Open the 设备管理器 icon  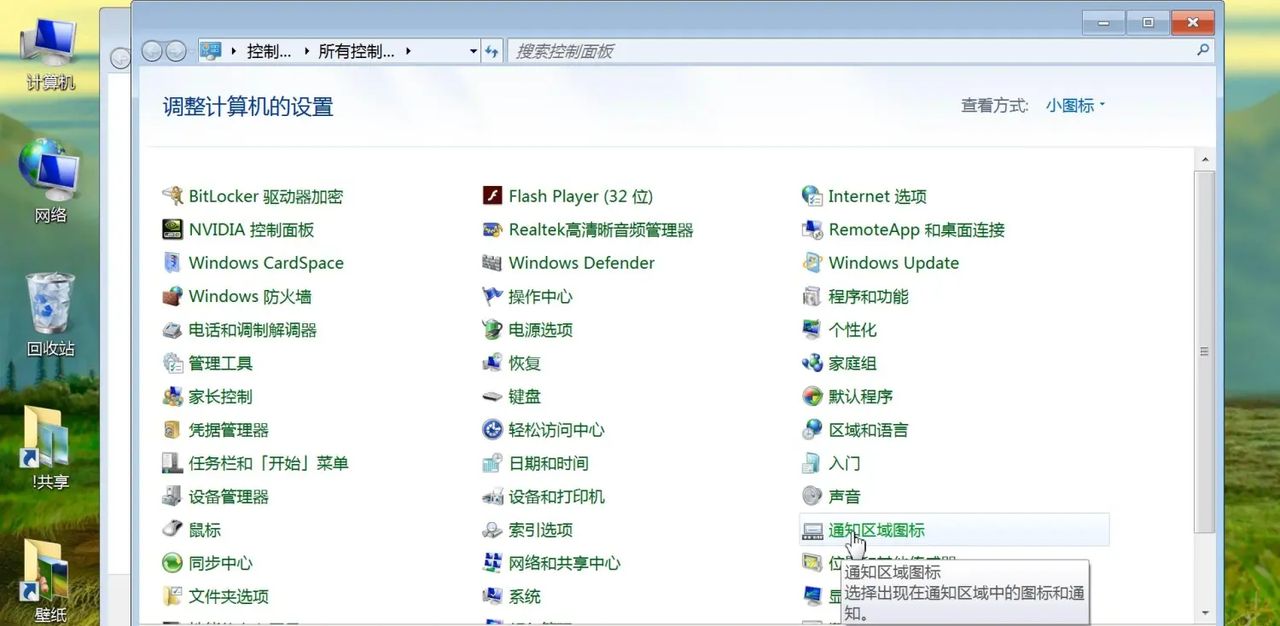172,496
